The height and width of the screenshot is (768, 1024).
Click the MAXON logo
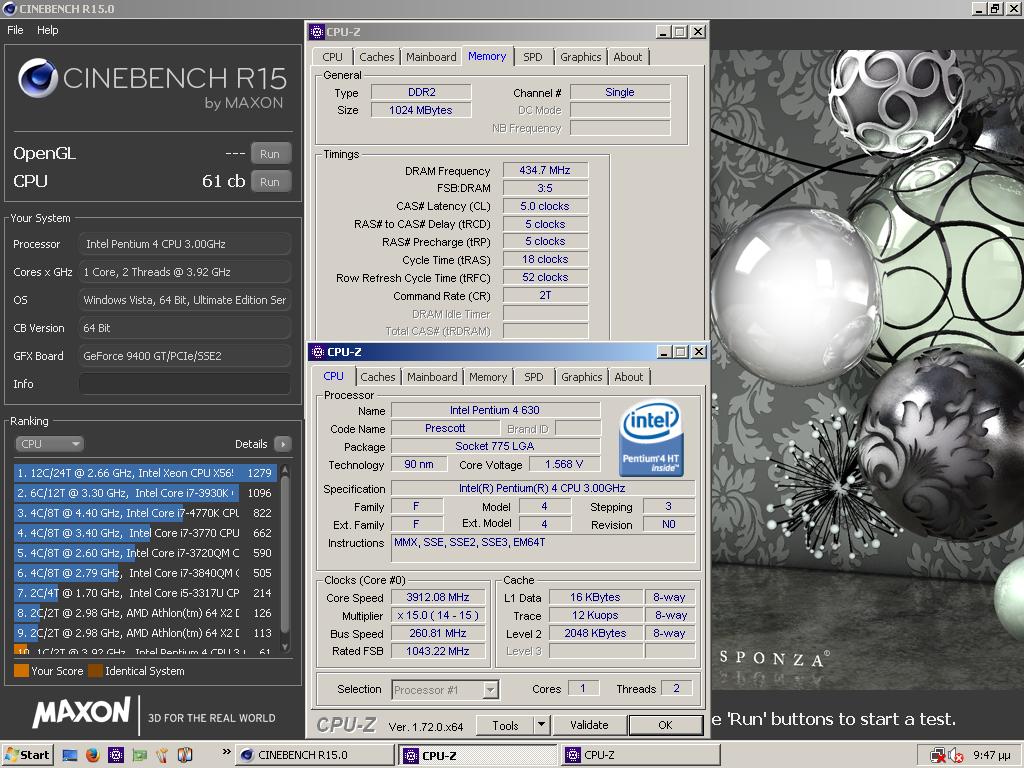pyautogui.click(x=82, y=712)
